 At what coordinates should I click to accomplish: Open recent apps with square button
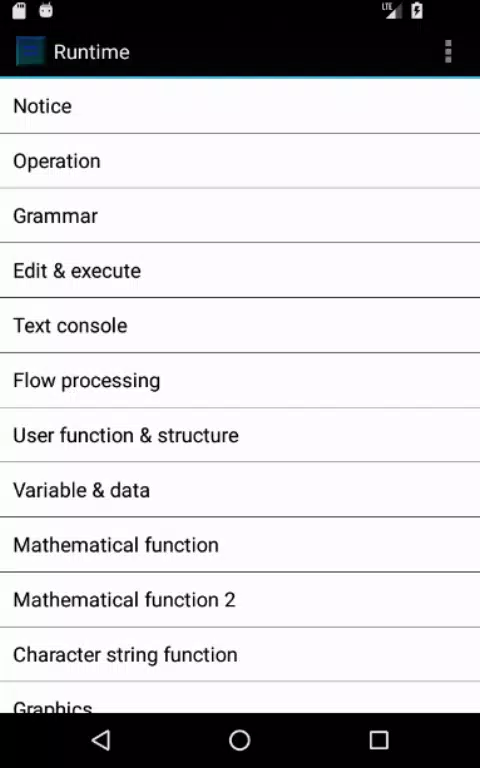(x=379, y=740)
